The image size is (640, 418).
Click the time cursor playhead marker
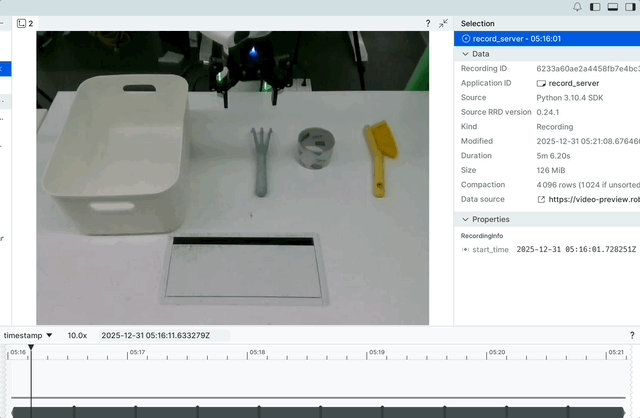click(x=31, y=347)
